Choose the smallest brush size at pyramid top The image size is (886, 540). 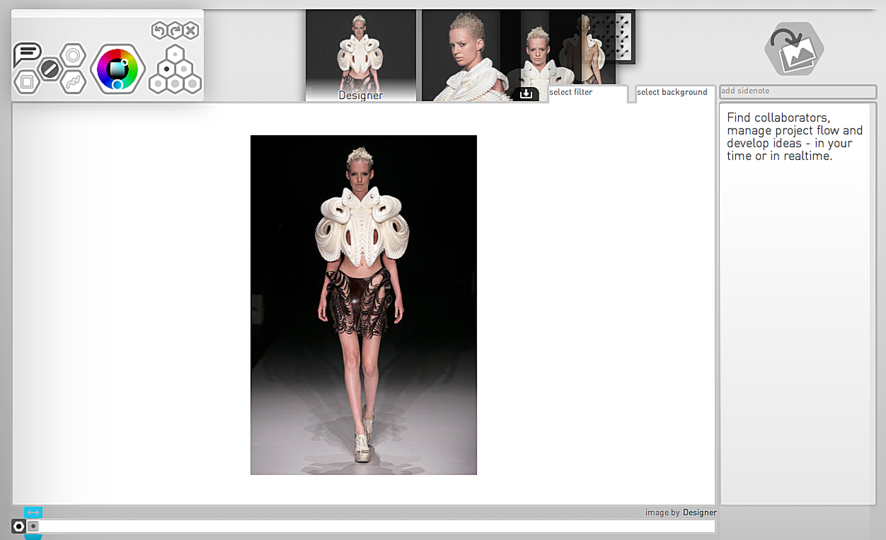click(x=175, y=54)
